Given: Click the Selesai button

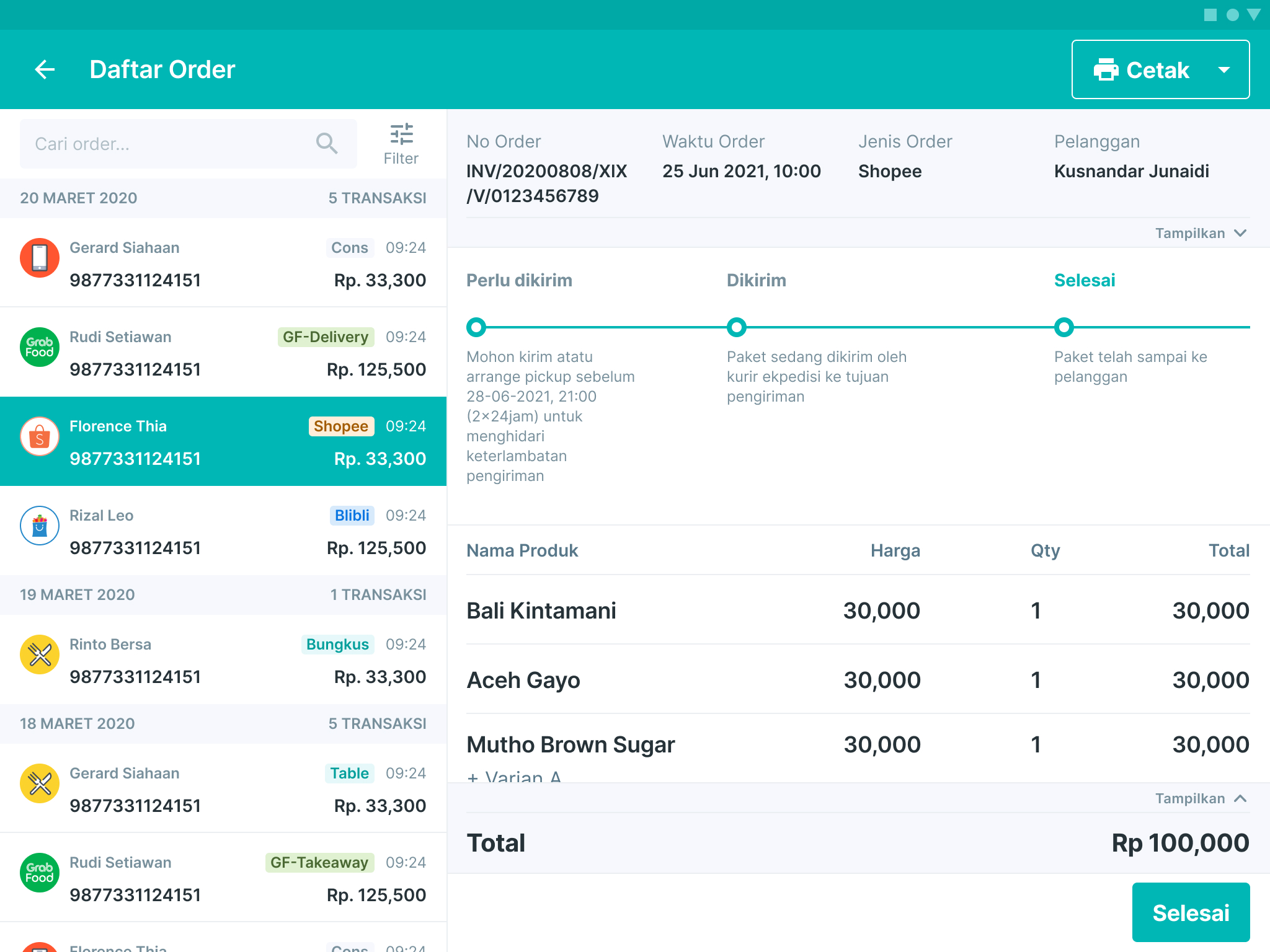Looking at the screenshot, I should 1191,912.
